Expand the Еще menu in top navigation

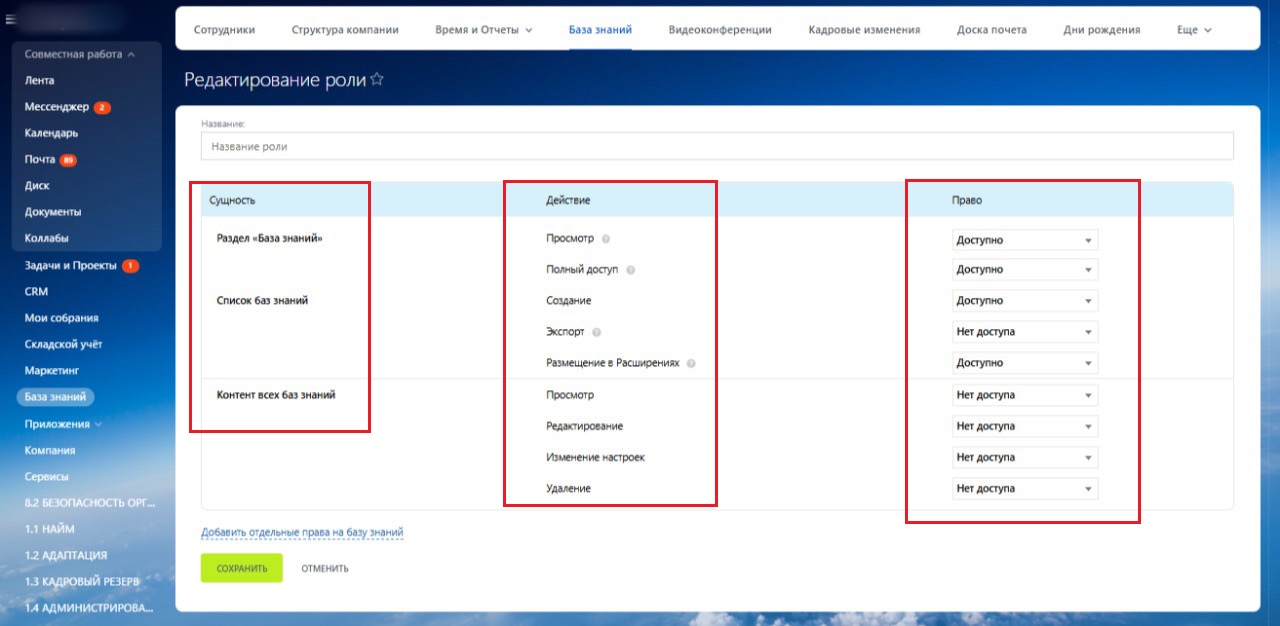coord(1194,30)
